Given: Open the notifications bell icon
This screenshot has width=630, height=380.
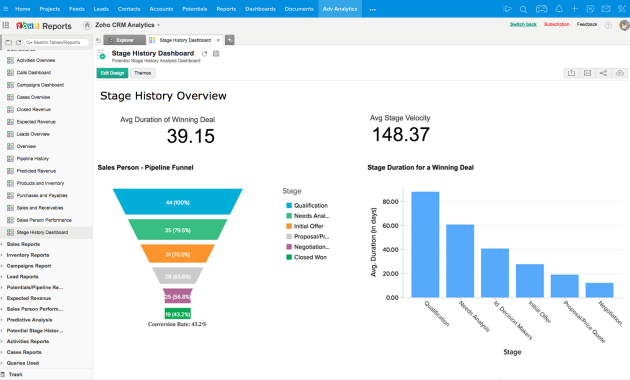Looking at the screenshot, I should [x=559, y=9].
